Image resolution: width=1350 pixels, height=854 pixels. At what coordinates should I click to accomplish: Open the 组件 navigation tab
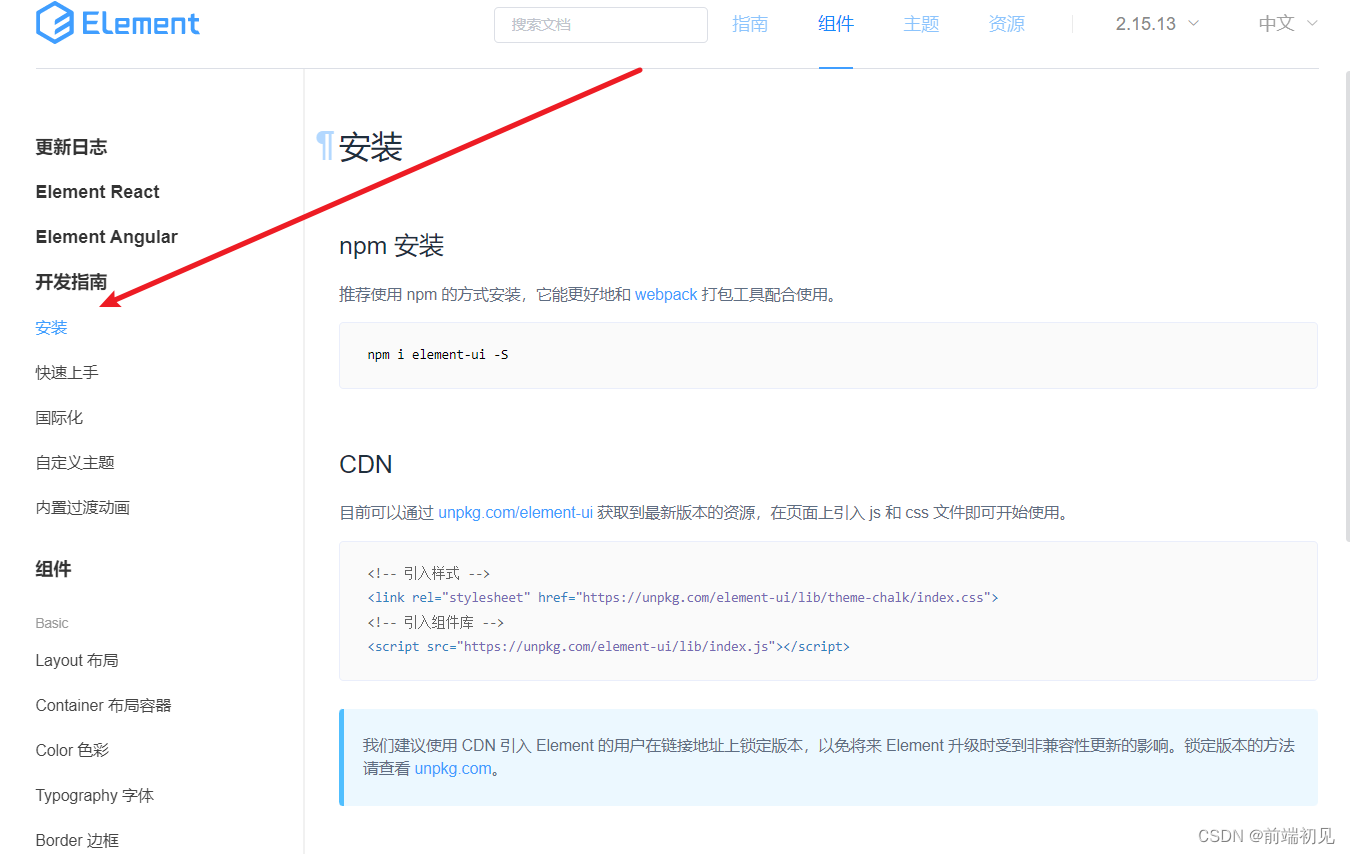point(836,24)
